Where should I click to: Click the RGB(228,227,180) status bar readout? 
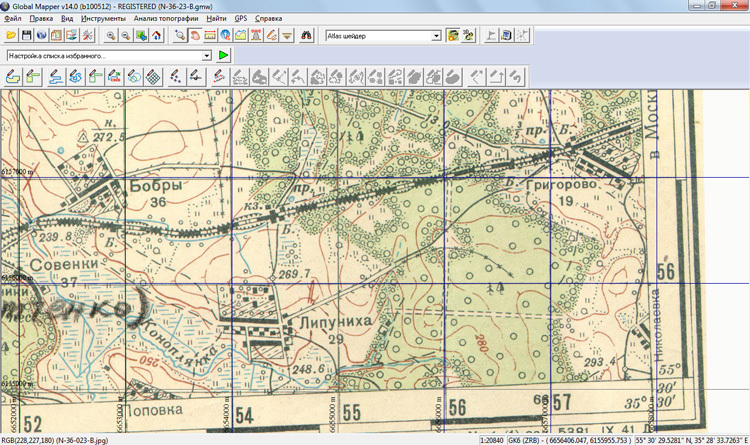(55, 440)
